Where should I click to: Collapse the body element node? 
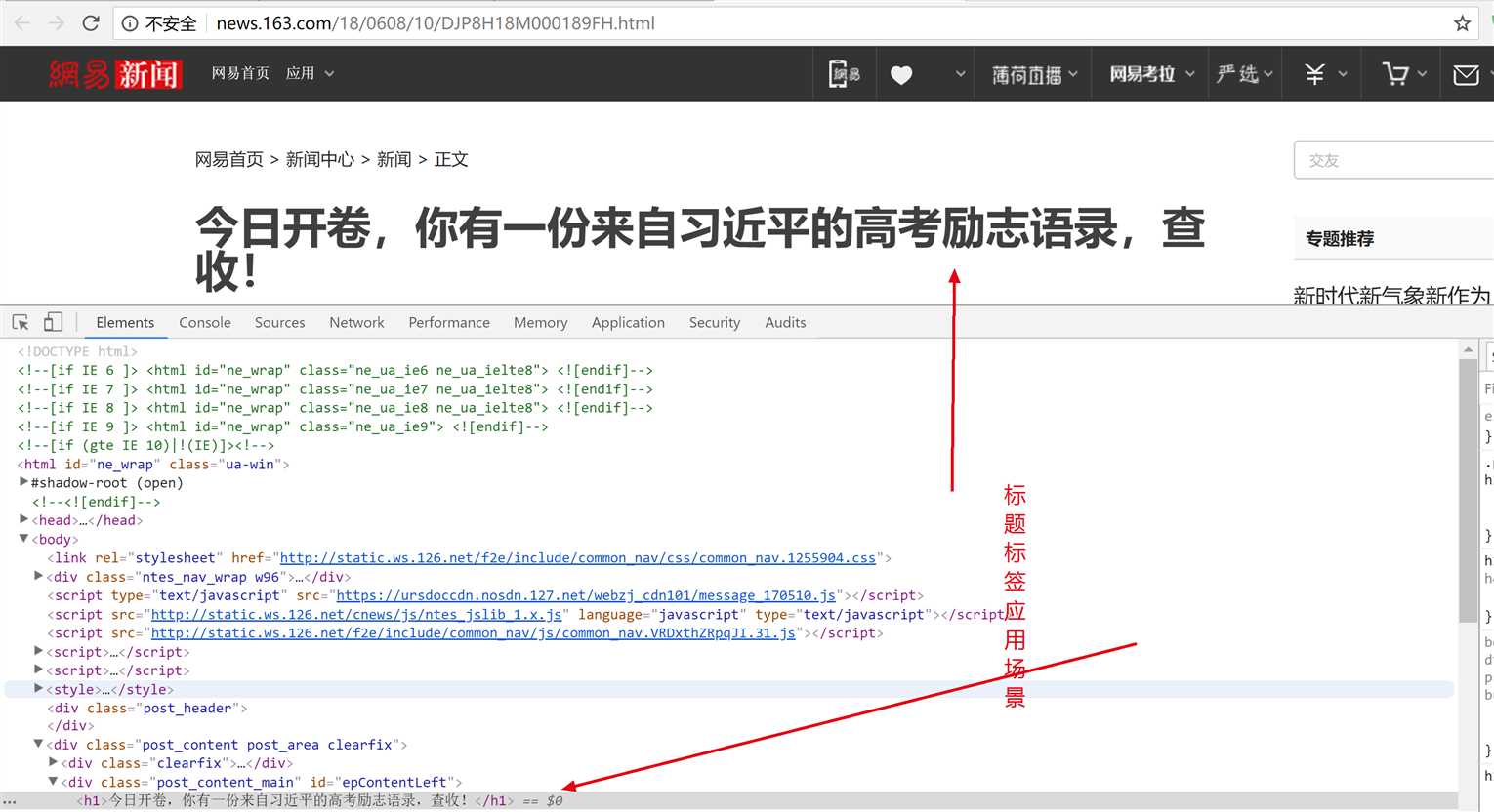[23, 539]
